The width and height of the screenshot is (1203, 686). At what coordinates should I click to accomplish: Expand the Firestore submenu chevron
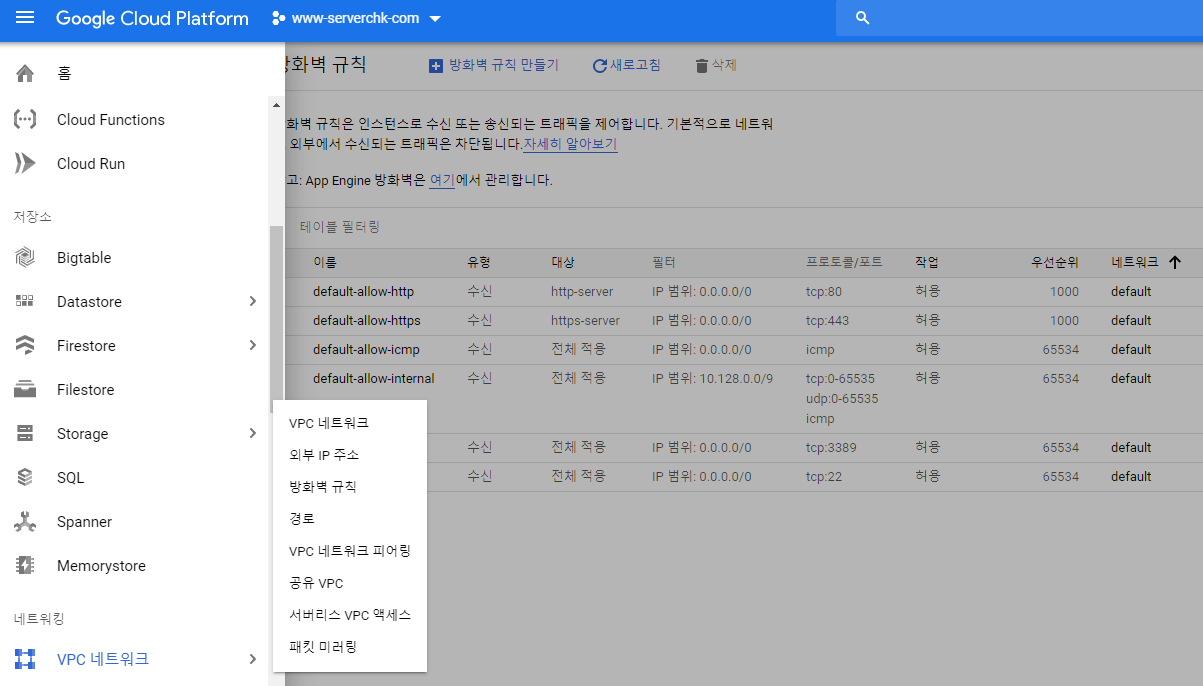253,346
